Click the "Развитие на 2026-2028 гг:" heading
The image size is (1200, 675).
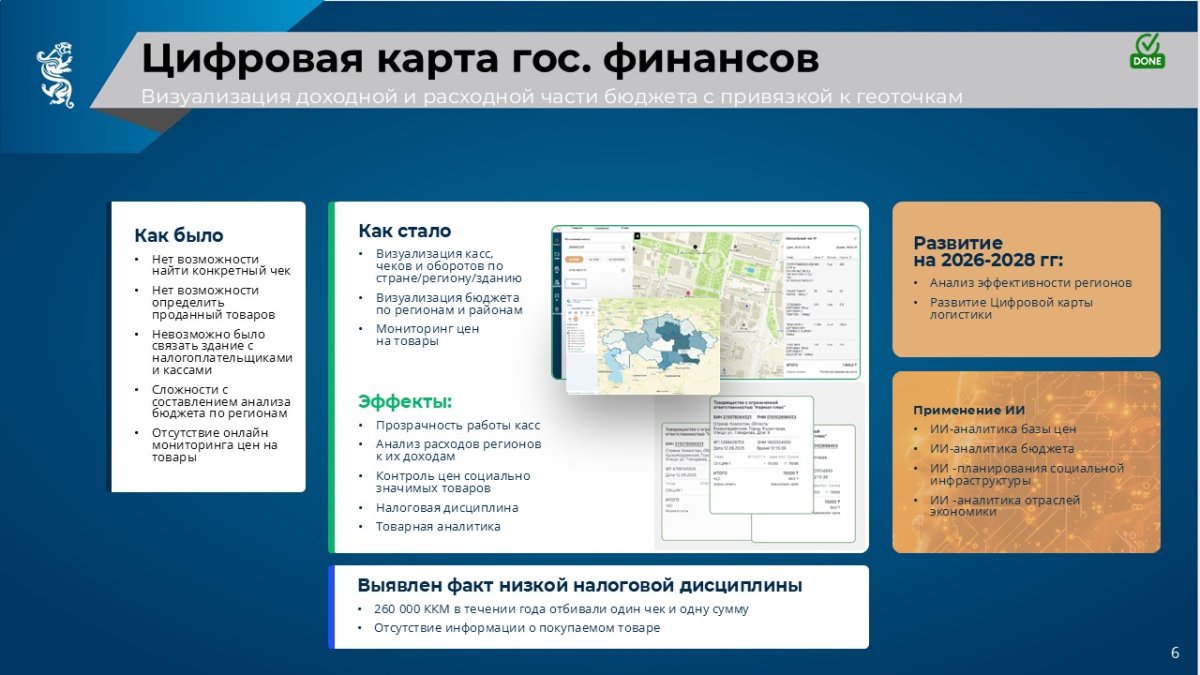pos(988,252)
